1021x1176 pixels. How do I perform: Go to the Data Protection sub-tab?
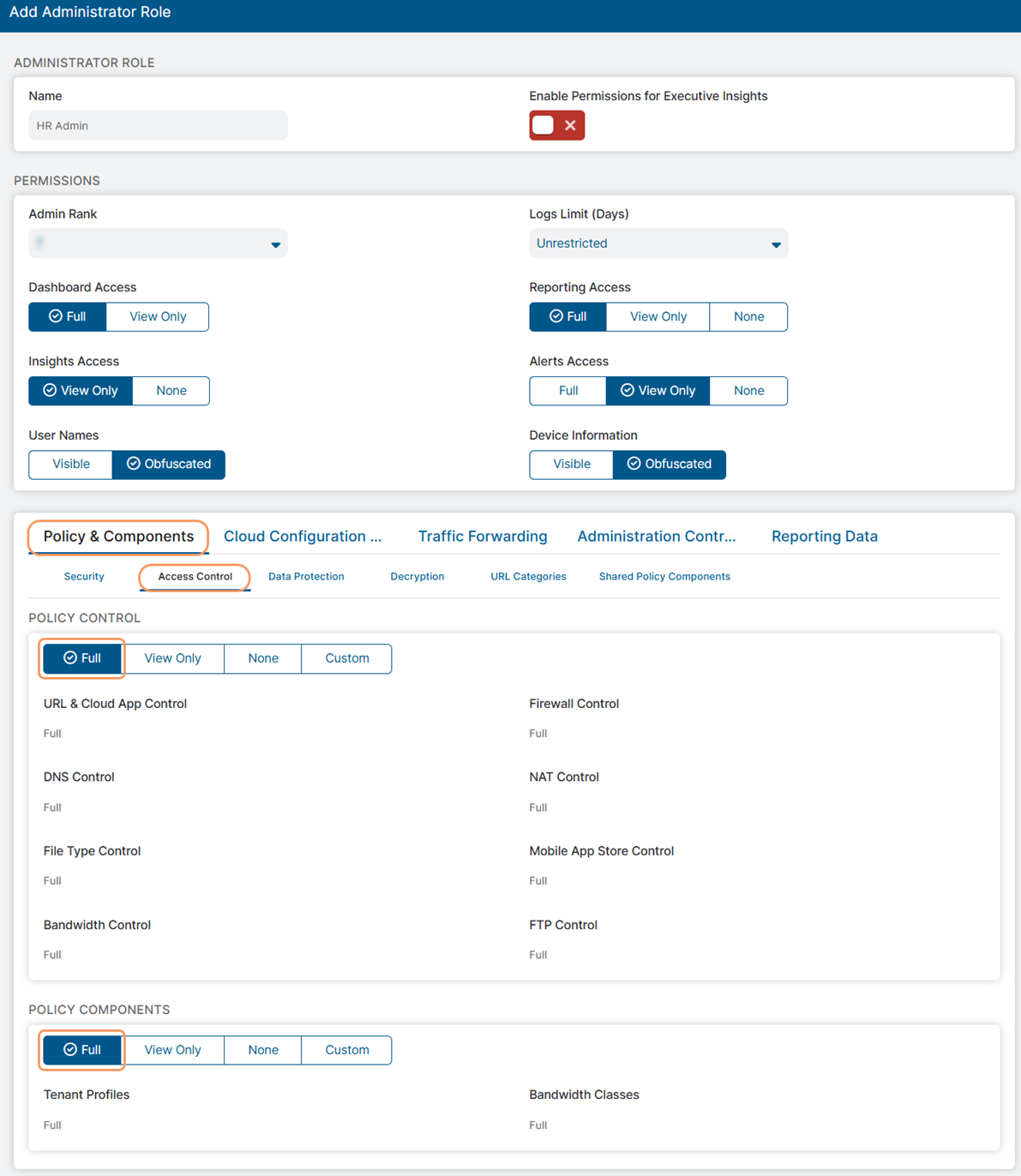click(x=306, y=577)
